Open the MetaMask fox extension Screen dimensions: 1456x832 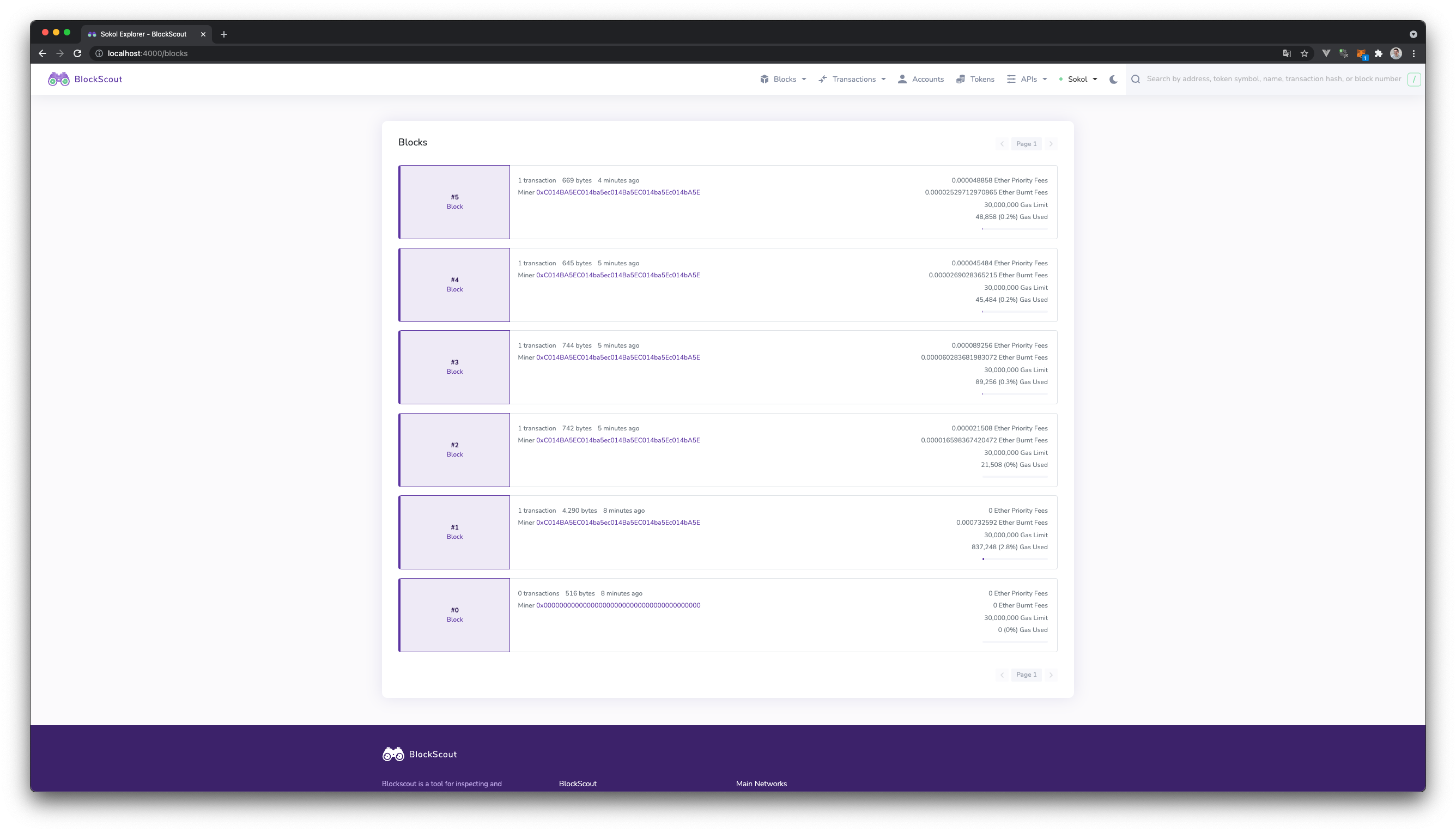[1361, 54]
